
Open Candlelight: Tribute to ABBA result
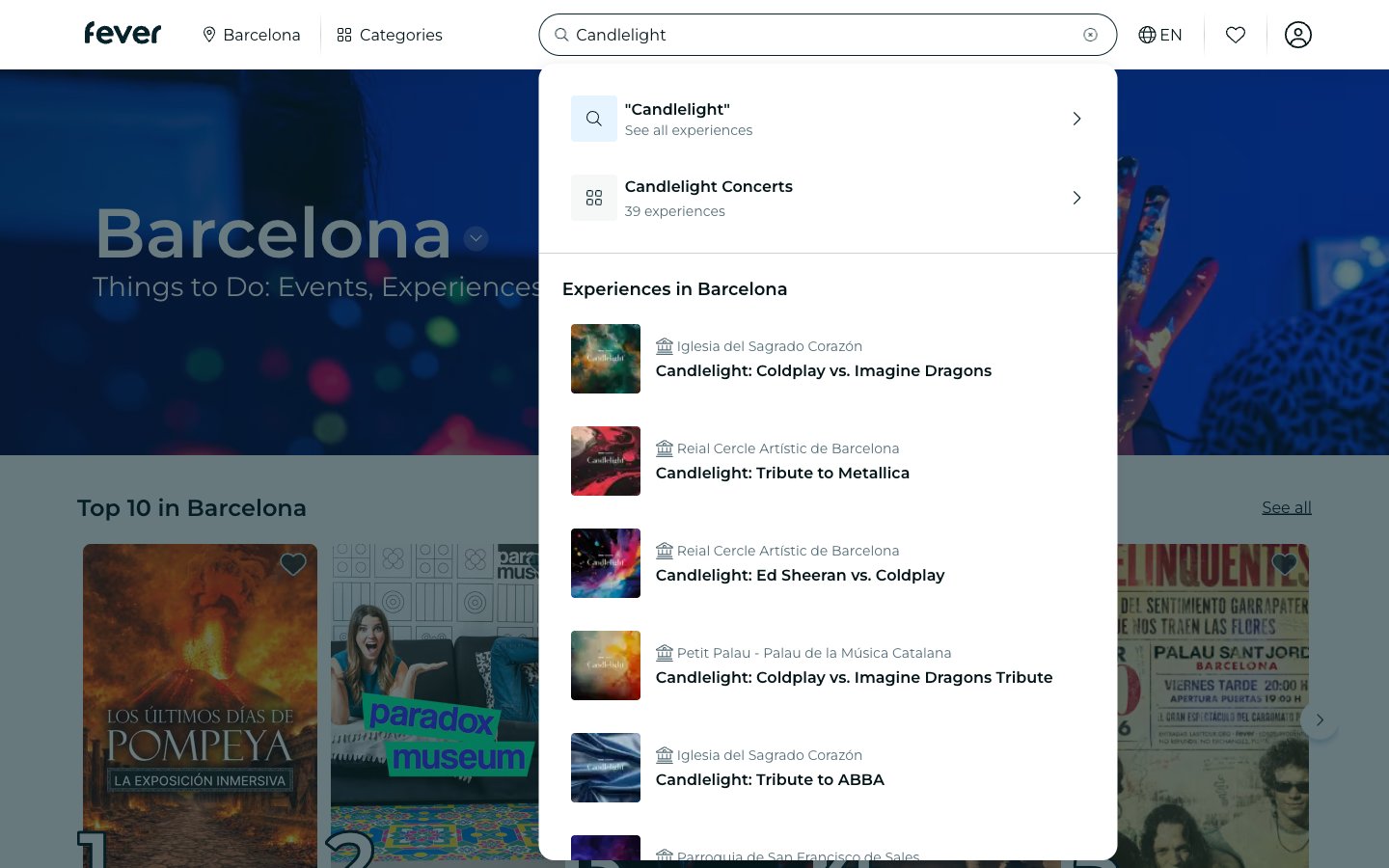770,779
